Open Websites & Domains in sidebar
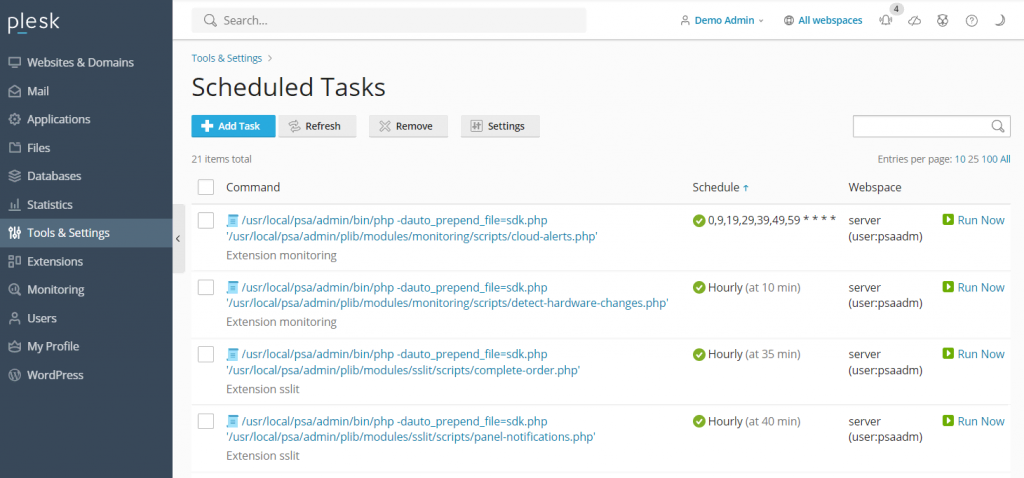The height and width of the screenshot is (478, 1024). pyautogui.click(x=79, y=62)
